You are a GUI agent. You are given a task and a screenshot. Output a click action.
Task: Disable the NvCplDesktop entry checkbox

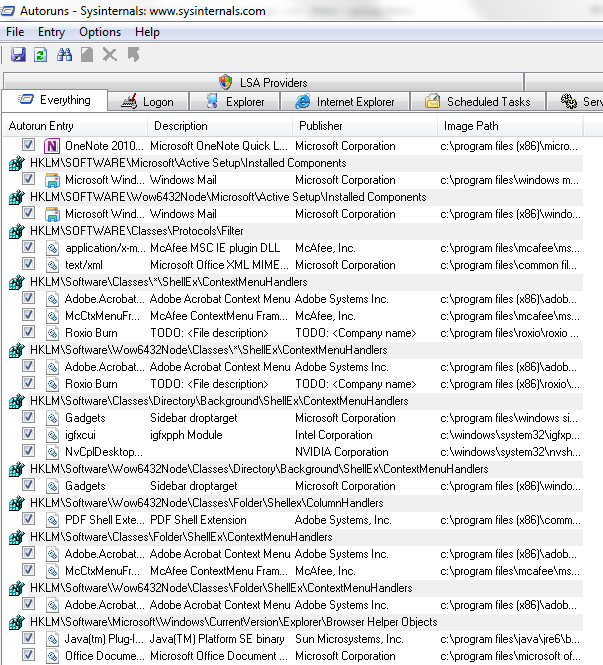[28, 450]
